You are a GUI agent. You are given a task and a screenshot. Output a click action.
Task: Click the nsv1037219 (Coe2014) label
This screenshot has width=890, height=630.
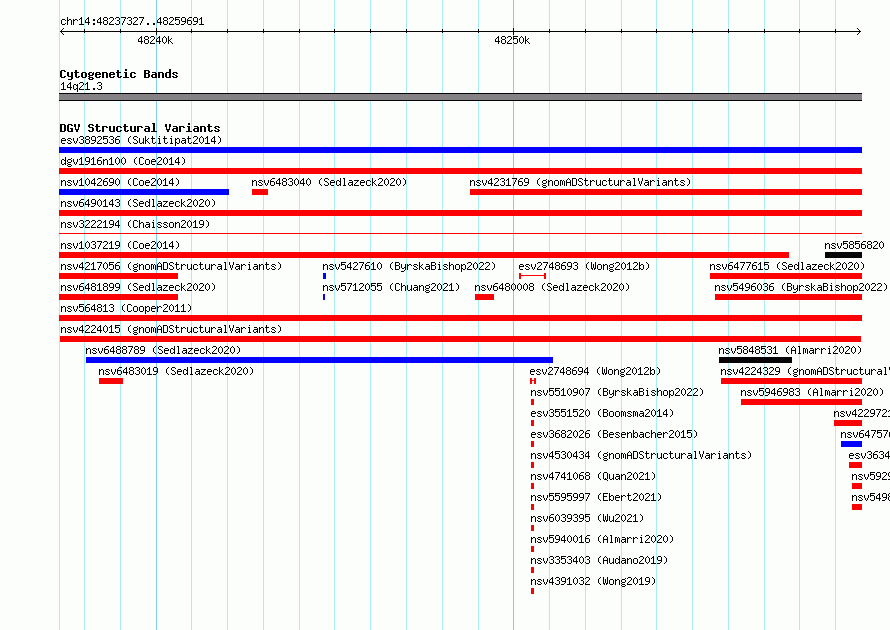click(x=120, y=245)
